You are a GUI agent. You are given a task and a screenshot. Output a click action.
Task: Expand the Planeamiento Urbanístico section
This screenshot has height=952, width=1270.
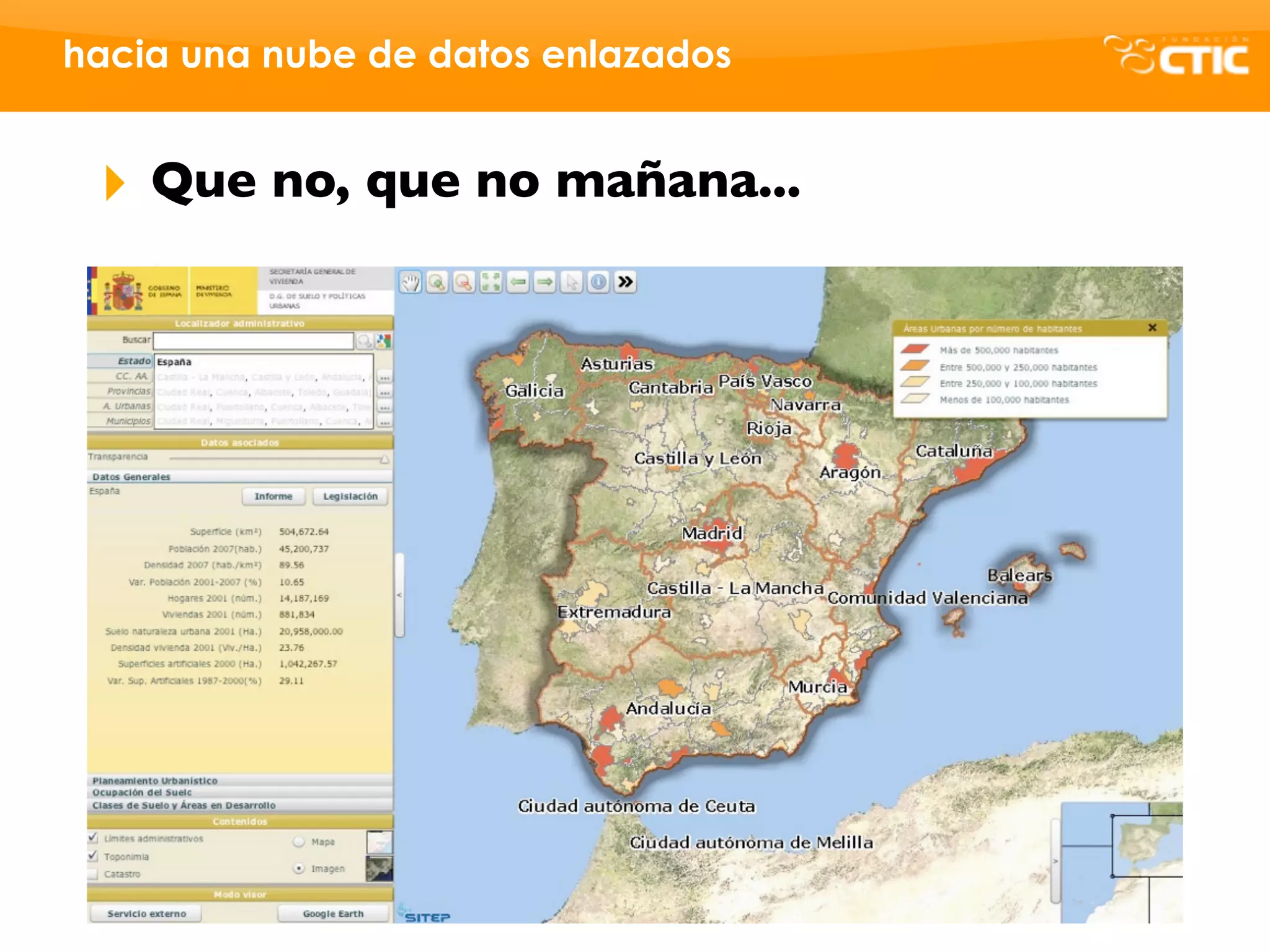[x=240, y=780]
